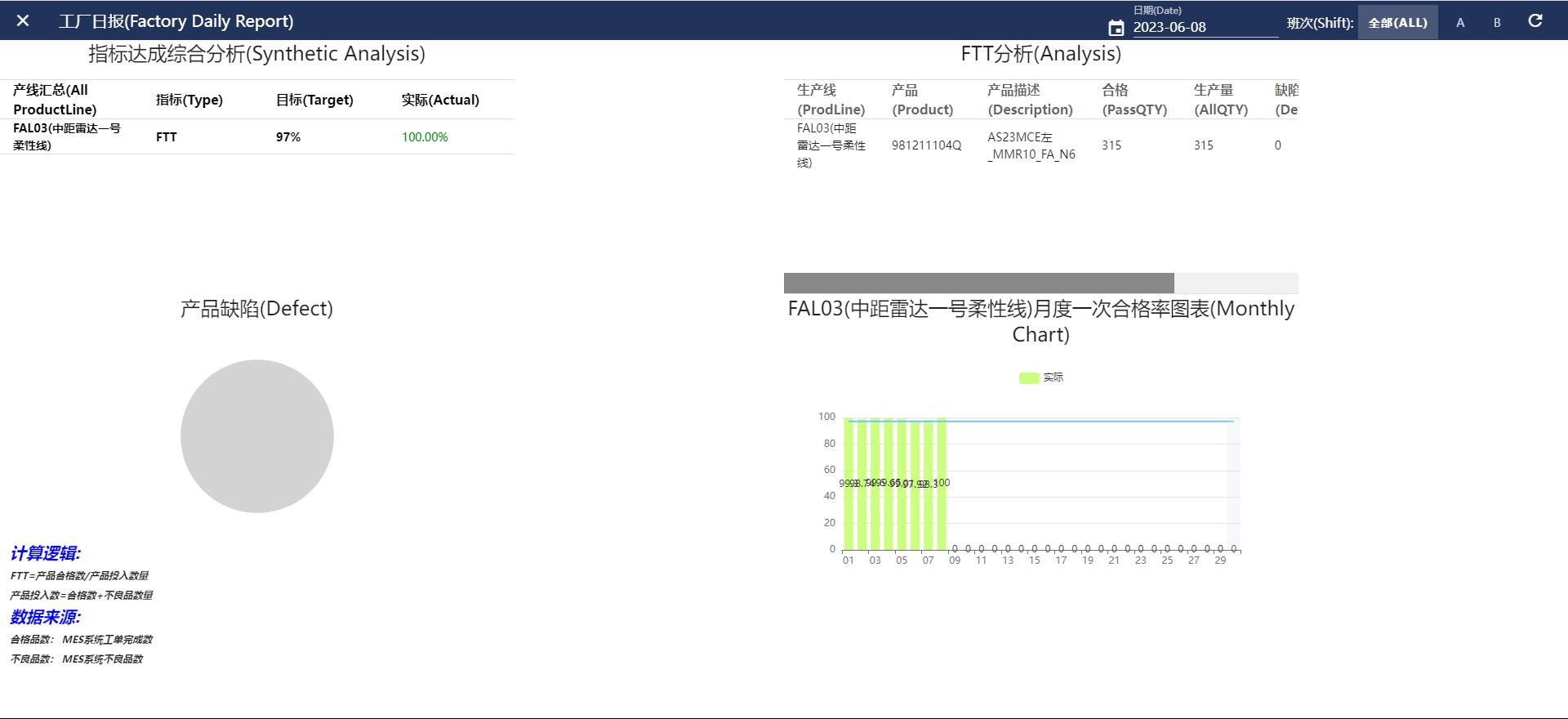Open the calendar date picker icon

point(1116,29)
